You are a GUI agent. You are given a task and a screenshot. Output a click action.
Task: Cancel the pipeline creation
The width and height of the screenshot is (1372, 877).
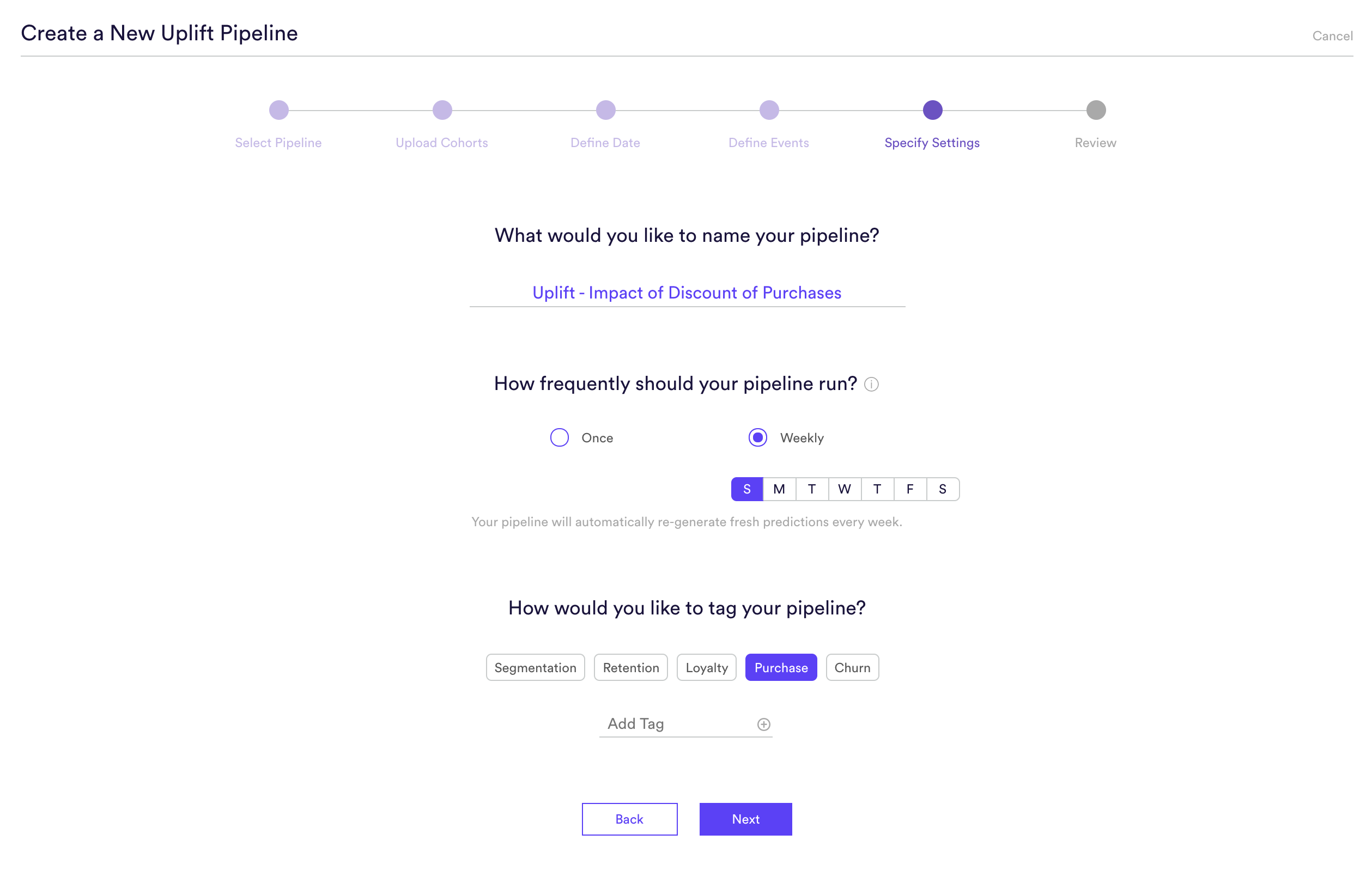click(x=1332, y=36)
